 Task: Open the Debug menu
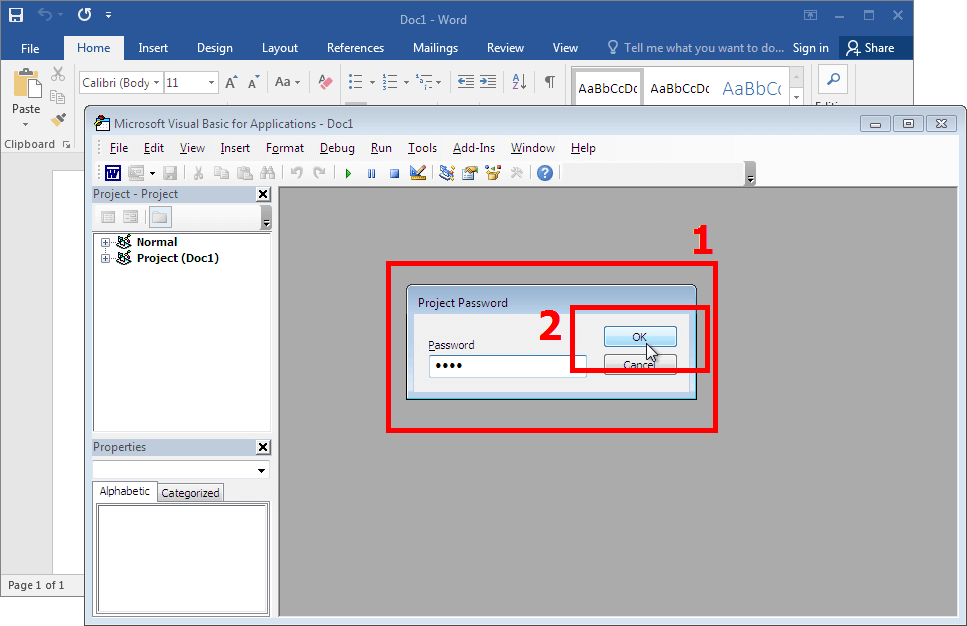click(337, 148)
